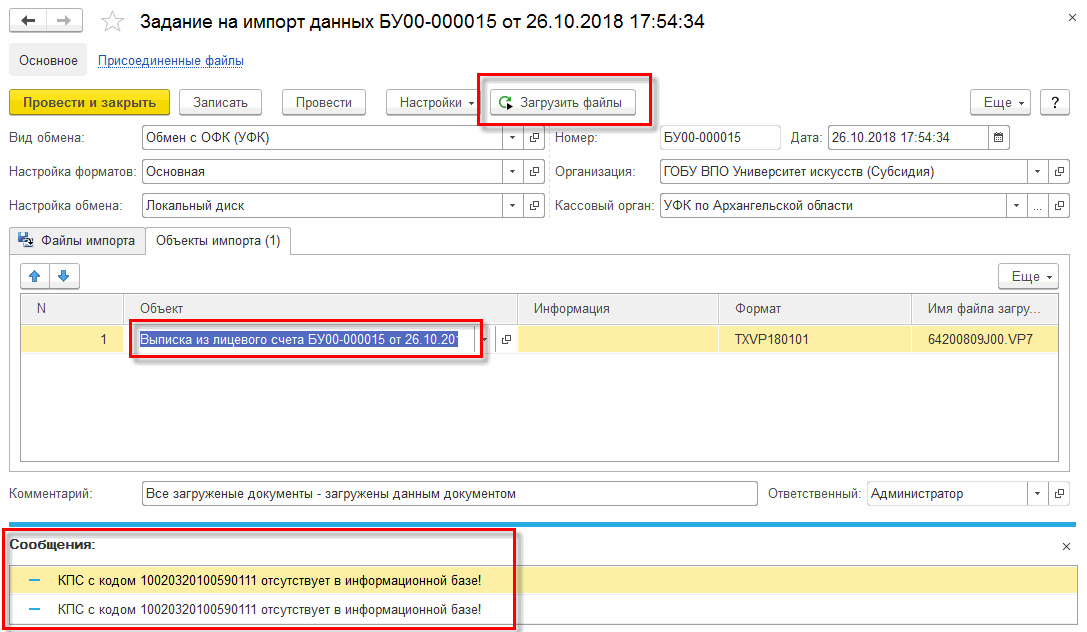This screenshot has height=632, width=1087.
Task: Click the Организация field text
Action: (799, 171)
